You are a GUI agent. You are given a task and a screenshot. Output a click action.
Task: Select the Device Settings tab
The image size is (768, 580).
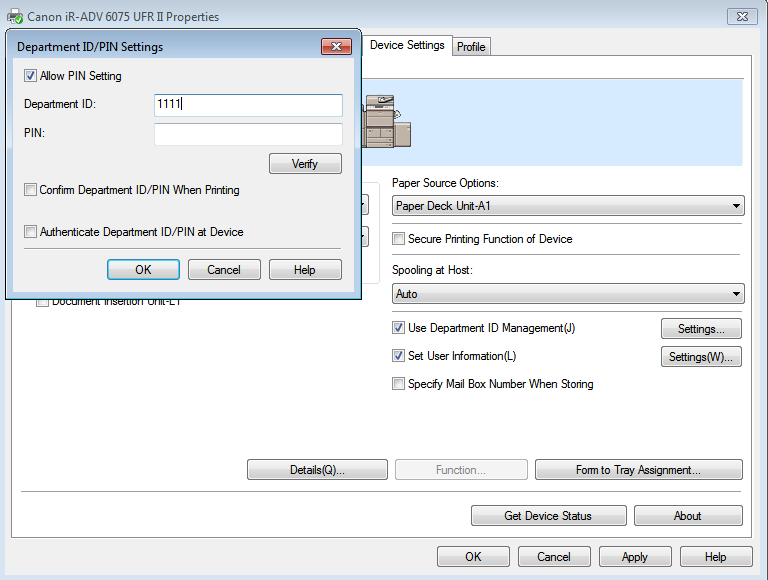407,46
